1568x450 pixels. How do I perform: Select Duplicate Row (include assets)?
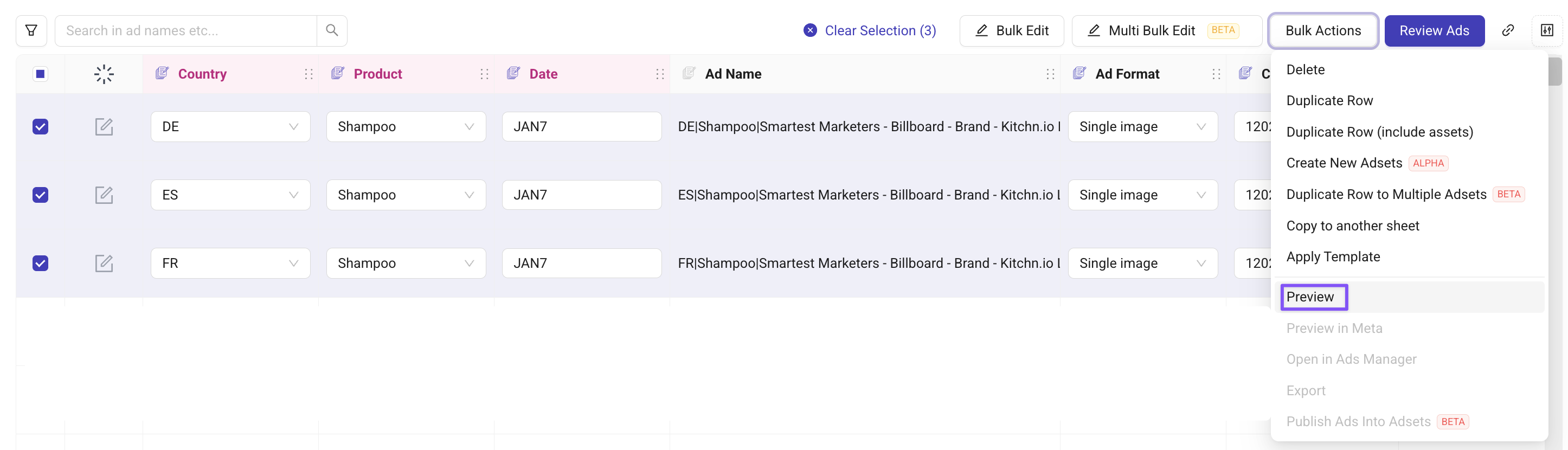tap(1409, 132)
